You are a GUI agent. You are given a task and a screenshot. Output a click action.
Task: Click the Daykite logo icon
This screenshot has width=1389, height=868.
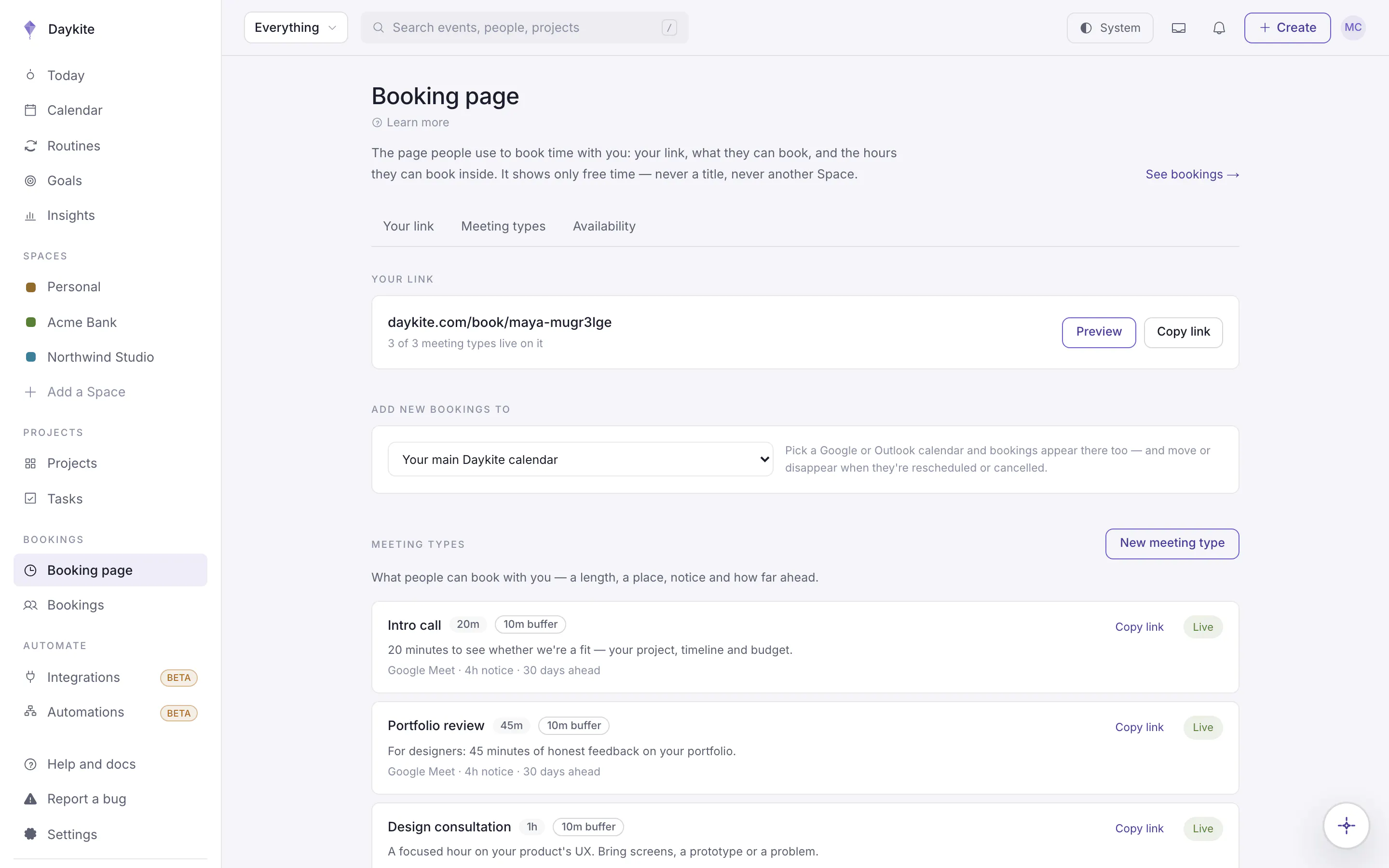coord(30,29)
